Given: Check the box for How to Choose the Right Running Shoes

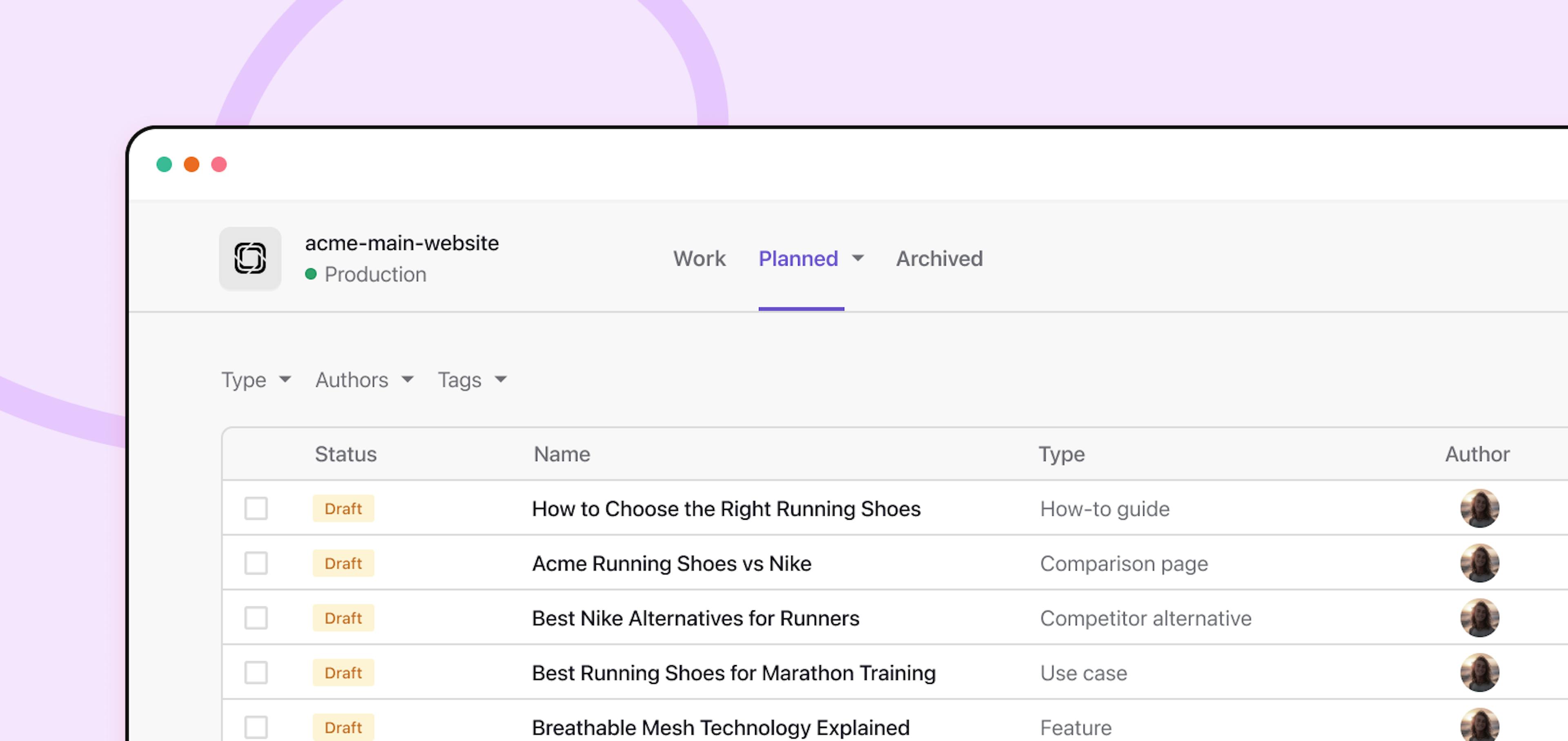Looking at the screenshot, I should pos(256,509).
